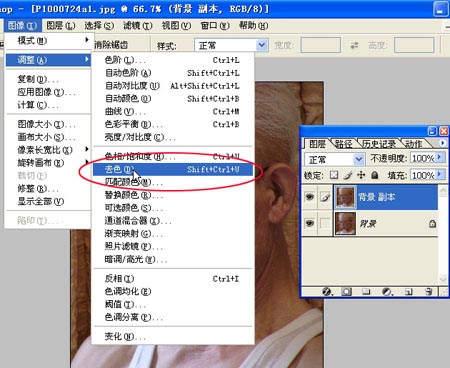Choose 去色 desaturate menu item
The image size is (450, 368).
pos(173,169)
